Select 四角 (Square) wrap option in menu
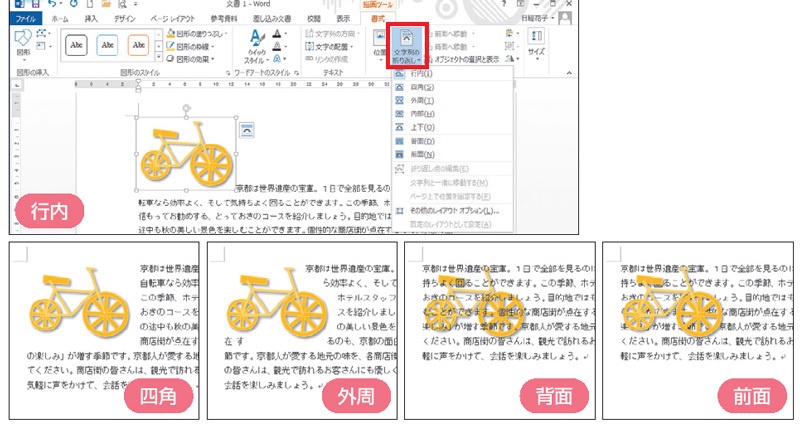 tap(421, 87)
